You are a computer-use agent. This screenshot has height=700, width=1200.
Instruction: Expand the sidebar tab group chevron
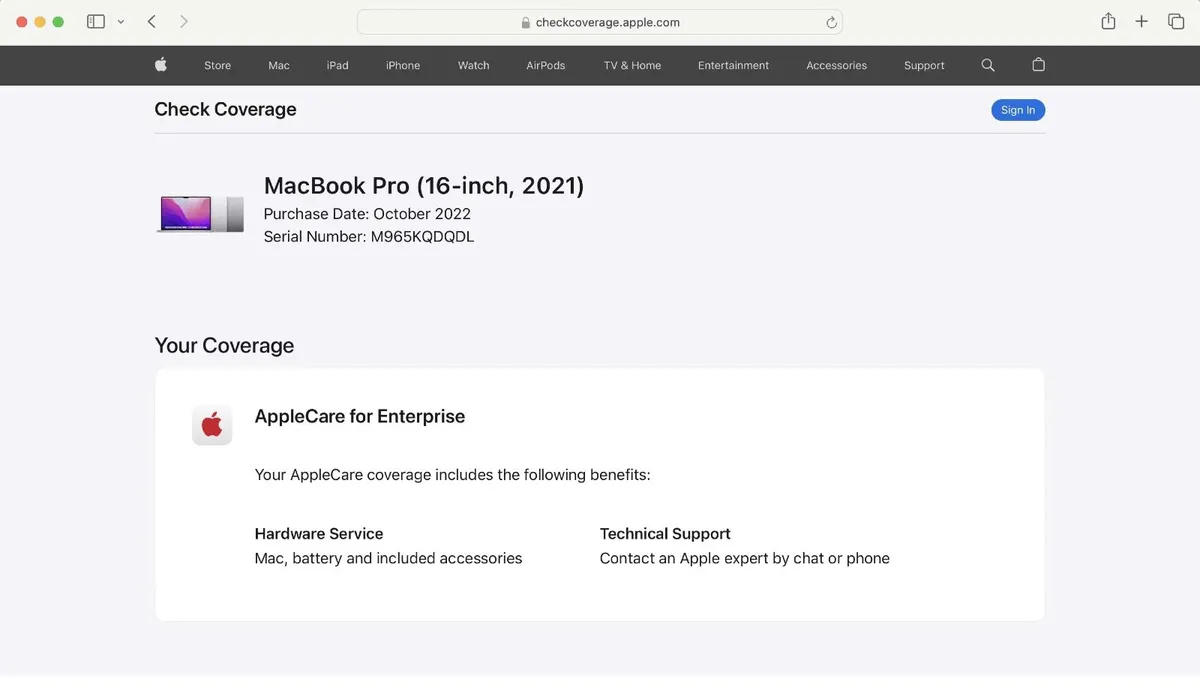pos(121,21)
